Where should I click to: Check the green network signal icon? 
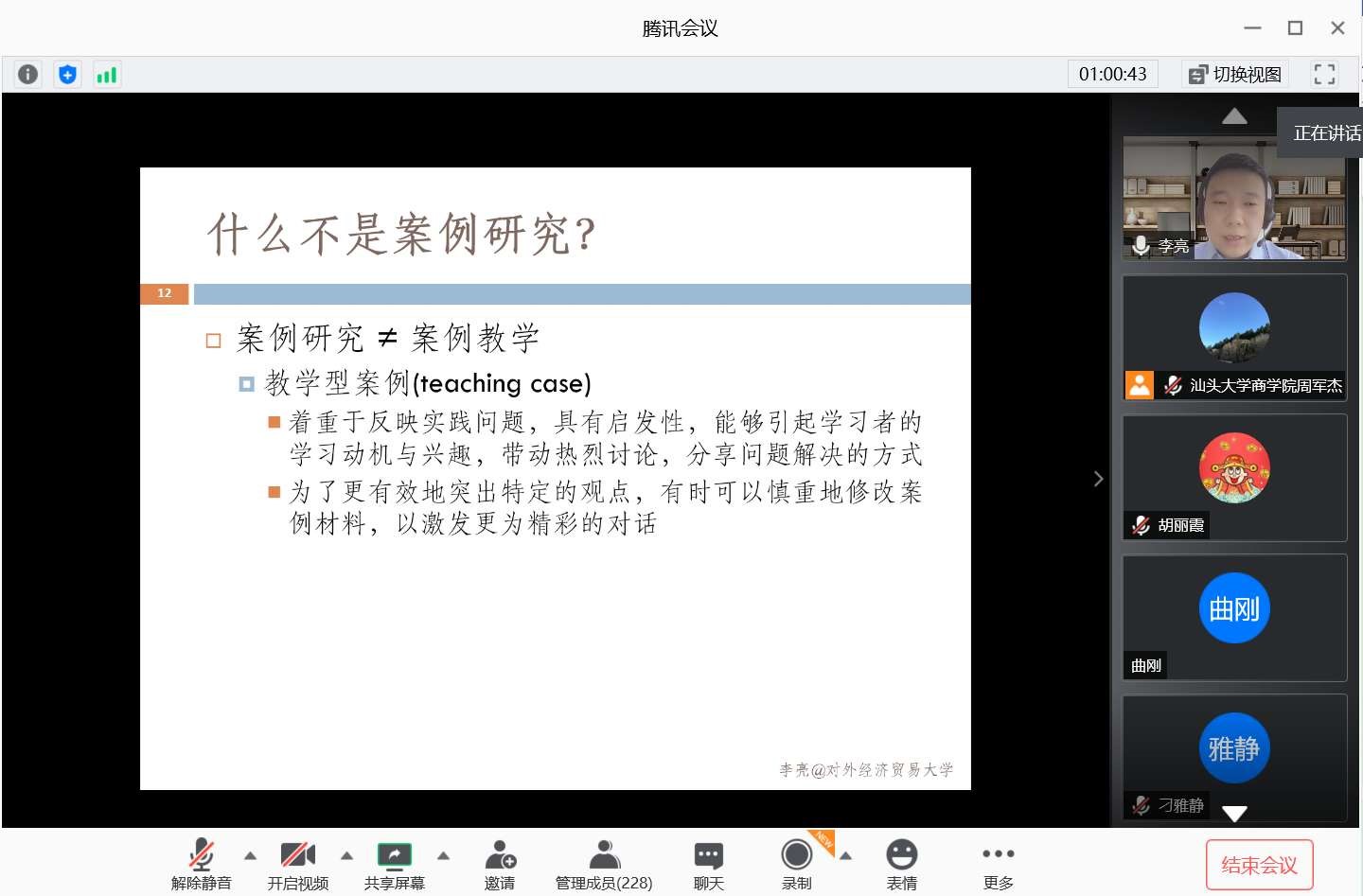(x=106, y=74)
